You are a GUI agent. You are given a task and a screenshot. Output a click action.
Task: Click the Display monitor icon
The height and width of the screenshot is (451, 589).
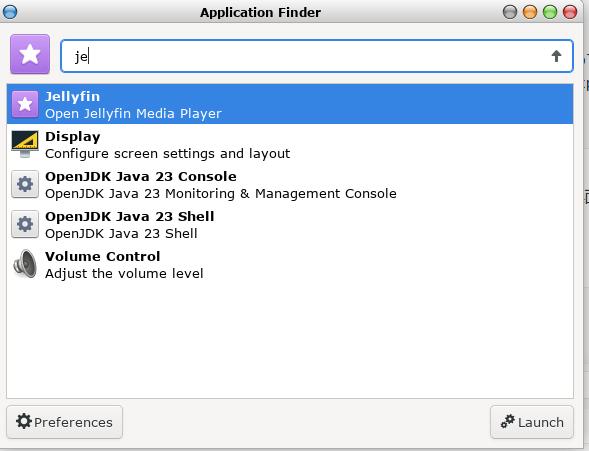click(x=25, y=144)
